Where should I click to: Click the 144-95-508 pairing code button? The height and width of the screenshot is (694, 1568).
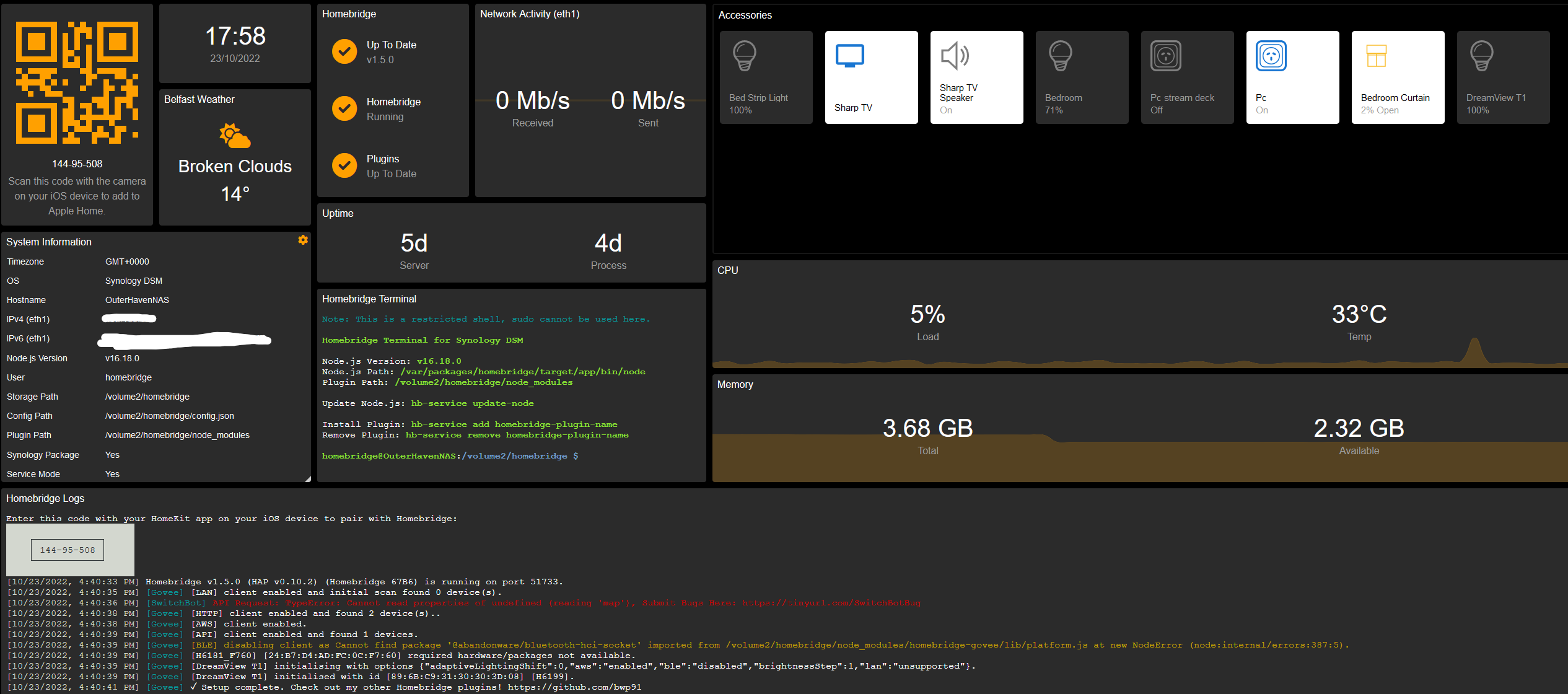[67, 550]
